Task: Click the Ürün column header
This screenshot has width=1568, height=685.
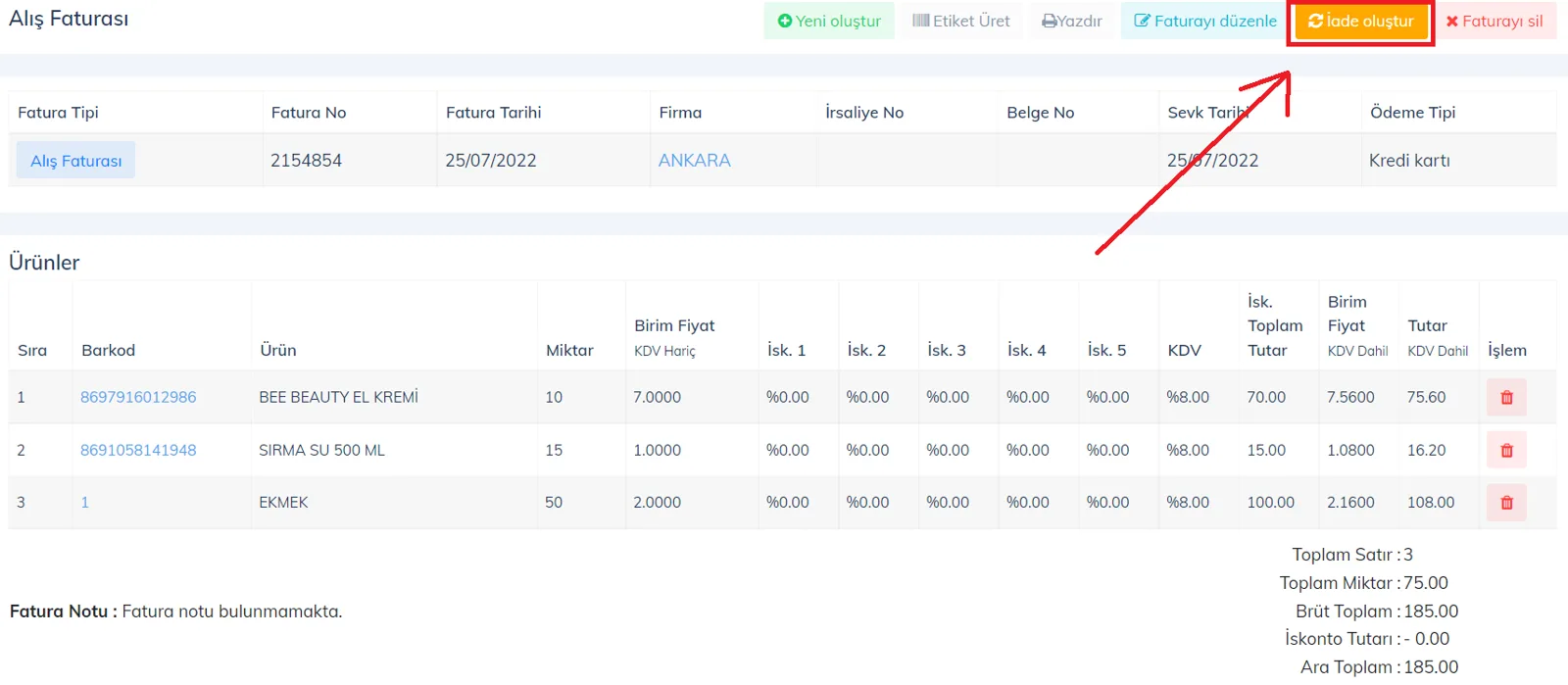Action: [x=277, y=351]
